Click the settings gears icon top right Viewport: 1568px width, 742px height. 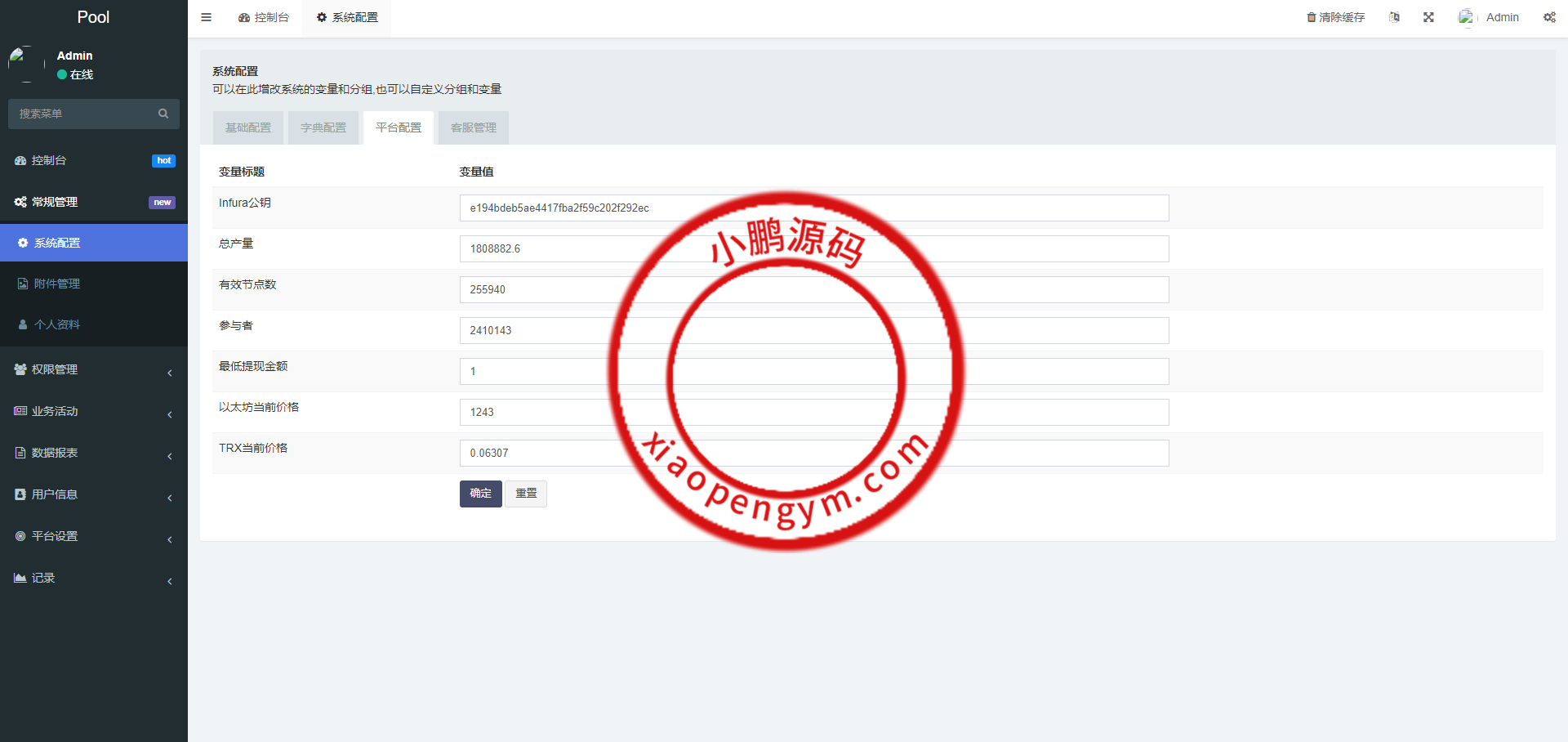pyautogui.click(x=1548, y=17)
